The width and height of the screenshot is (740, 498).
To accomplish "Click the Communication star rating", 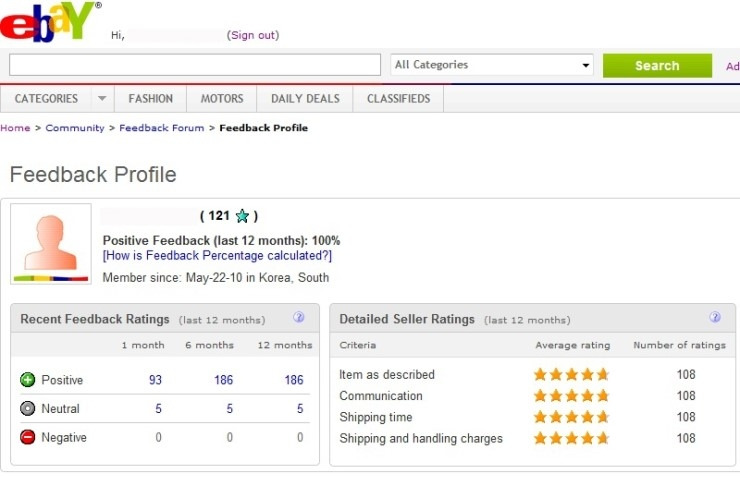I will pyautogui.click(x=571, y=396).
